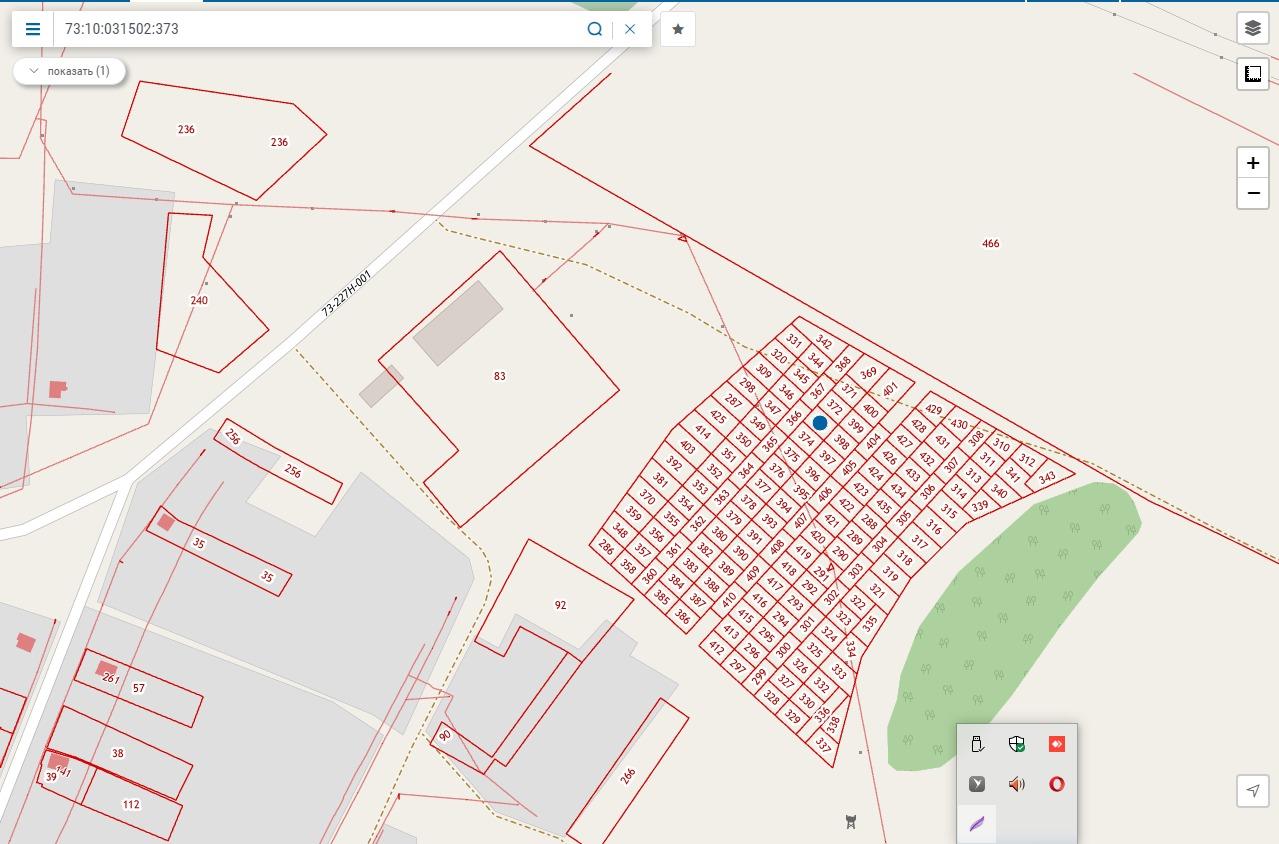1279x844 pixels.
Task: Zoom out the map
Action: (1253, 193)
